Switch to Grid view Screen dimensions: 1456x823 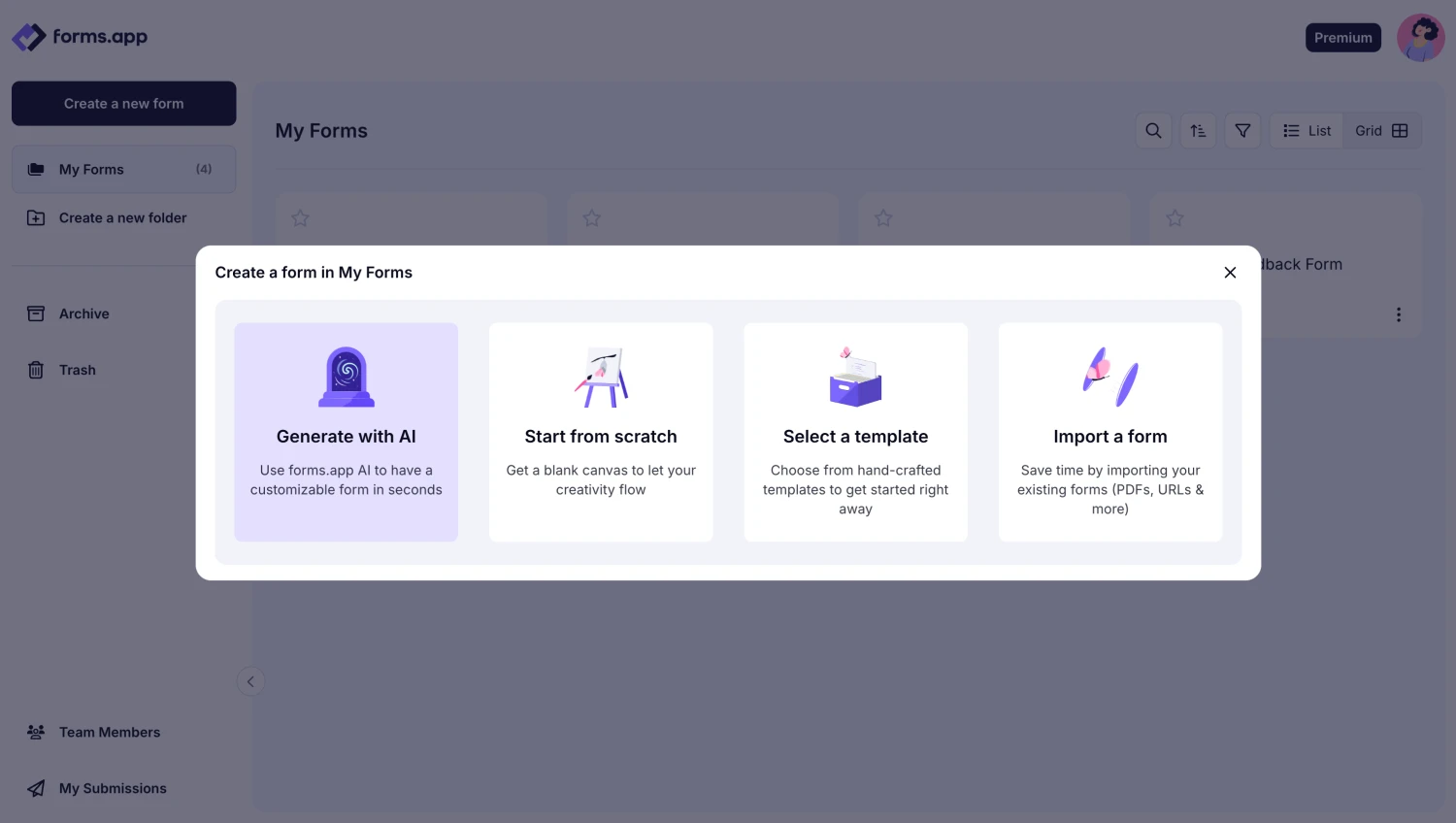(x=1380, y=130)
